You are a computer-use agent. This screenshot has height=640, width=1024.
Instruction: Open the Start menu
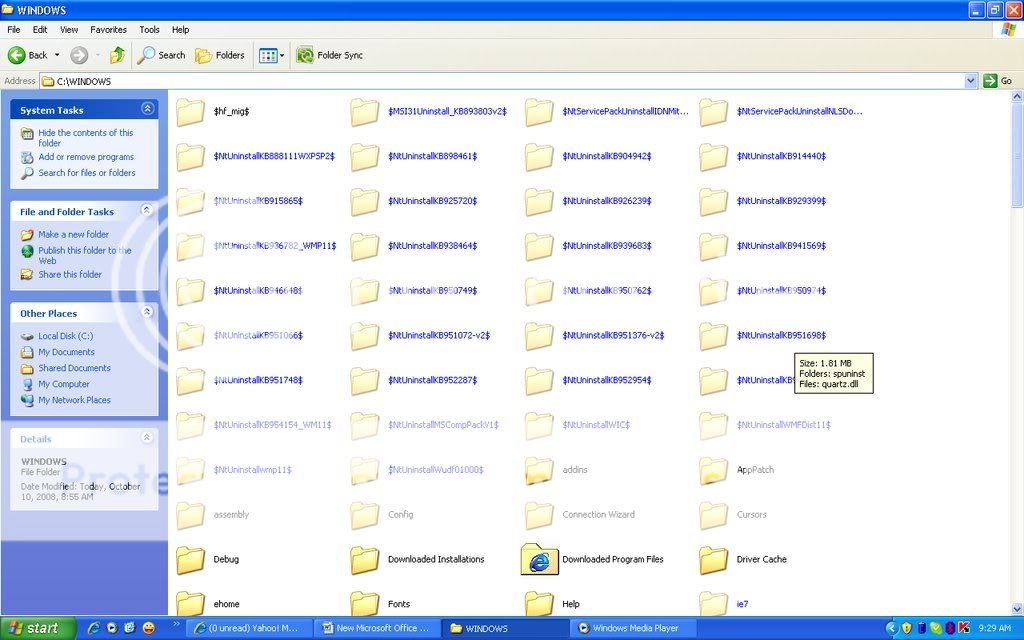38,628
